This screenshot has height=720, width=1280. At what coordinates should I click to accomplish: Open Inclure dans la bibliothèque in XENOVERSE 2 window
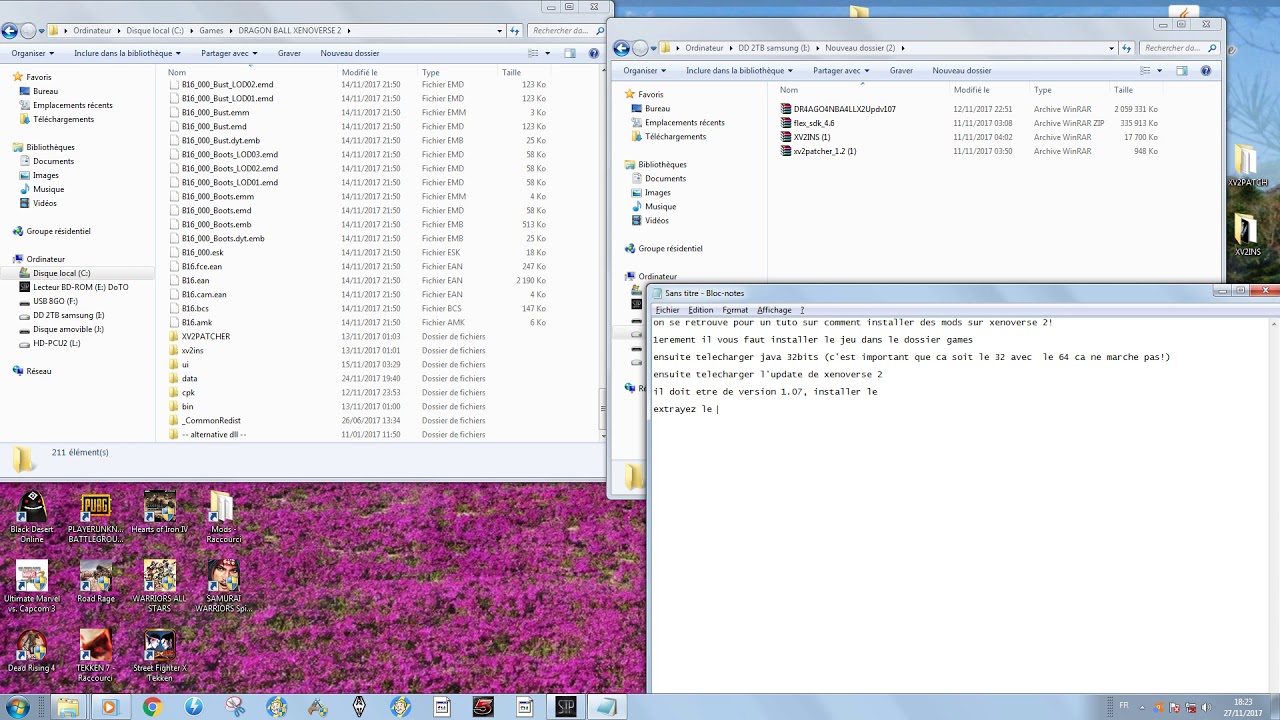click(127, 53)
